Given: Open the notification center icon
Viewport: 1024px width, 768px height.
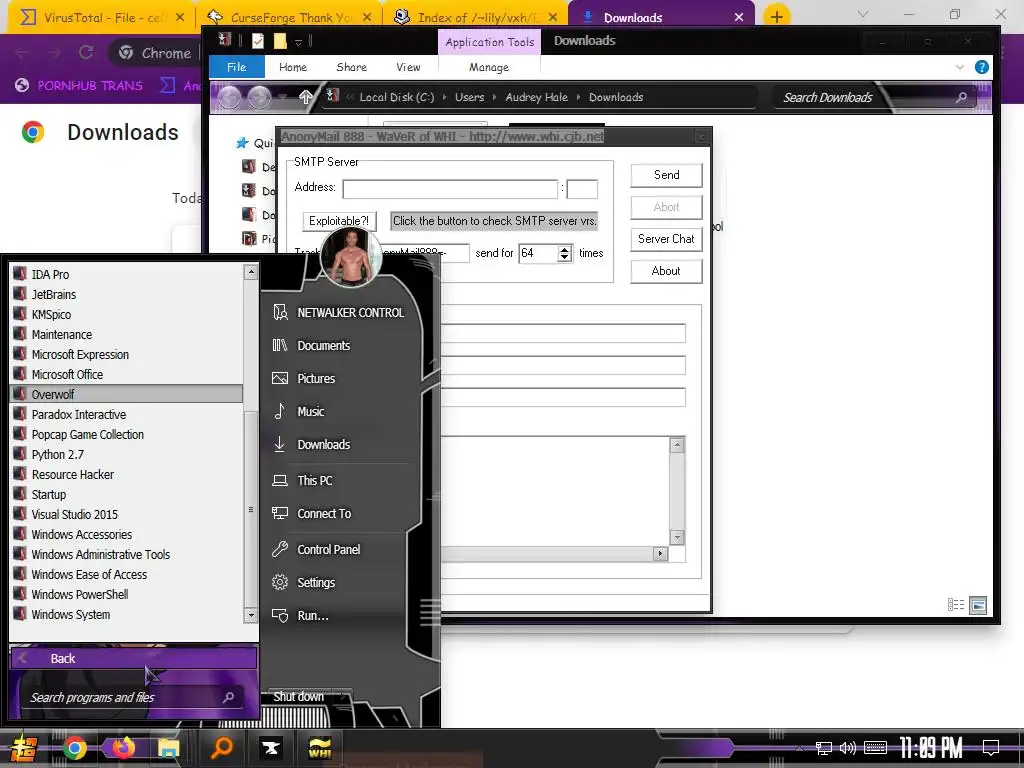Looking at the screenshot, I should (991, 747).
